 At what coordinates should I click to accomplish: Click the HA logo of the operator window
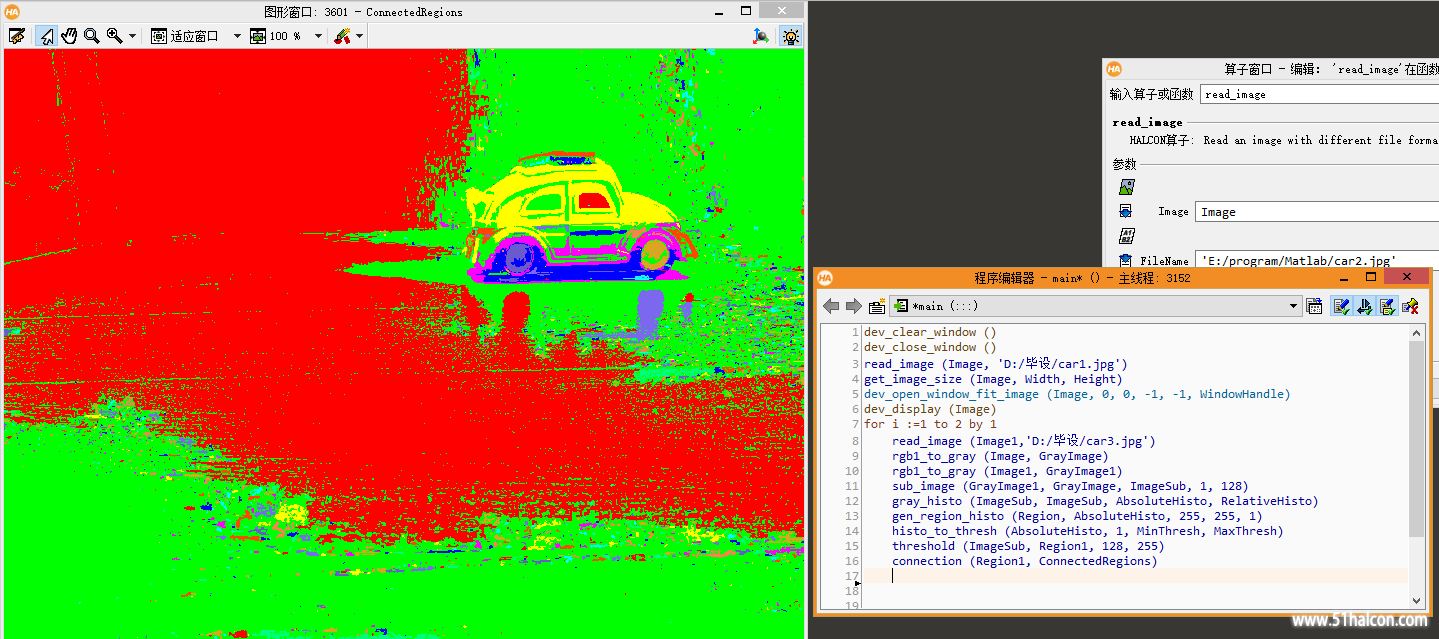click(1114, 69)
